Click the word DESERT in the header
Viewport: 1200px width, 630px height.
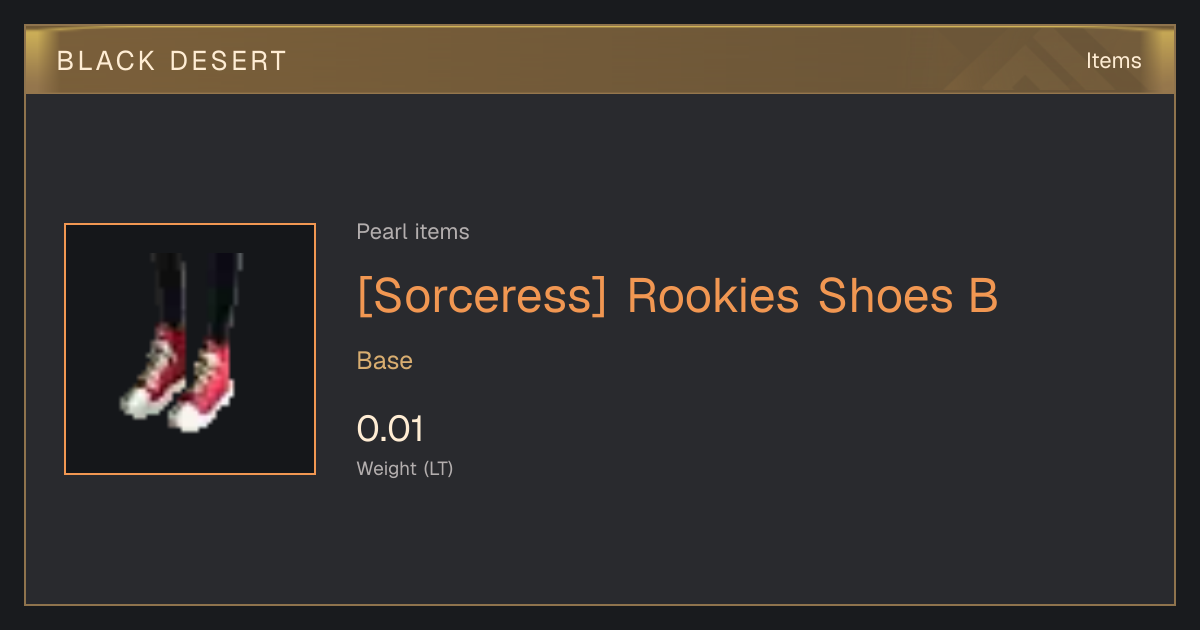click(x=229, y=61)
